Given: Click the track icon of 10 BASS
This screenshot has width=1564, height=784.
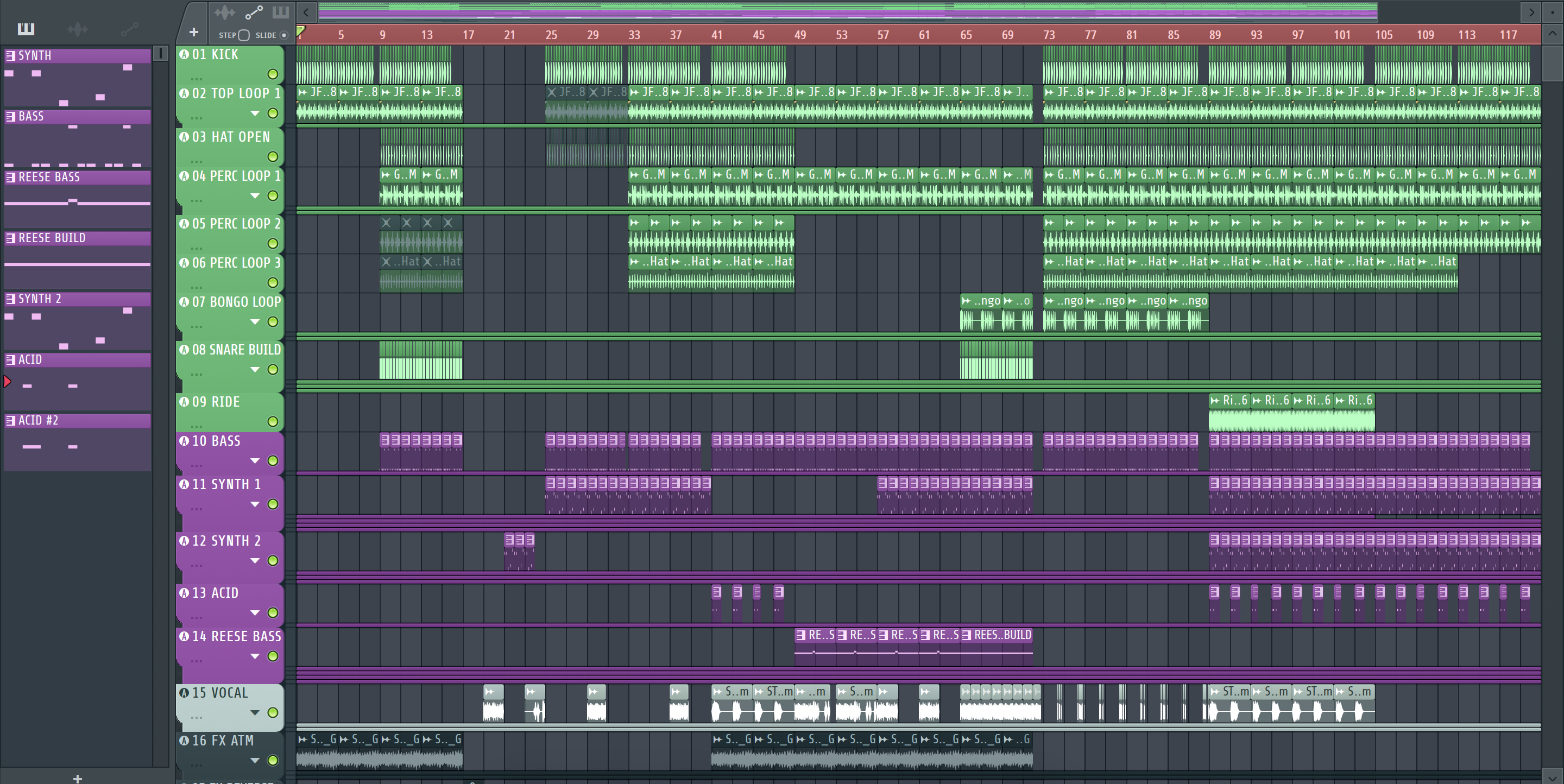Looking at the screenshot, I should point(184,441).
